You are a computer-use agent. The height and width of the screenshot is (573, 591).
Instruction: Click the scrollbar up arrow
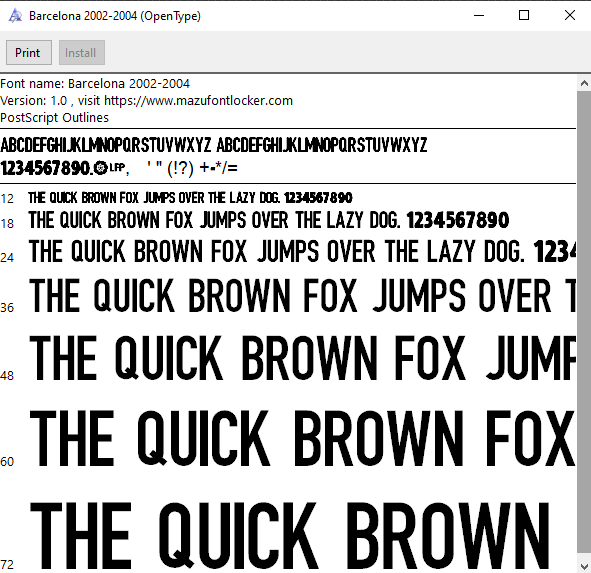[x=584, y=83]
